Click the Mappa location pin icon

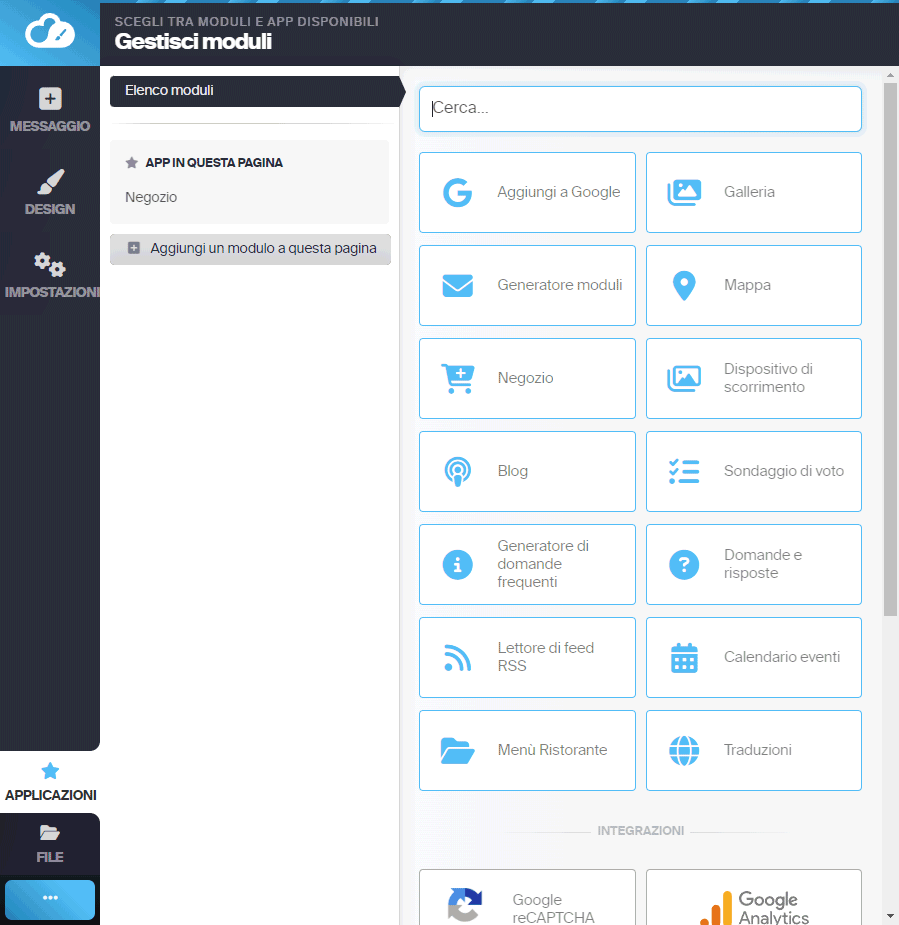click(x=684, y=286)
